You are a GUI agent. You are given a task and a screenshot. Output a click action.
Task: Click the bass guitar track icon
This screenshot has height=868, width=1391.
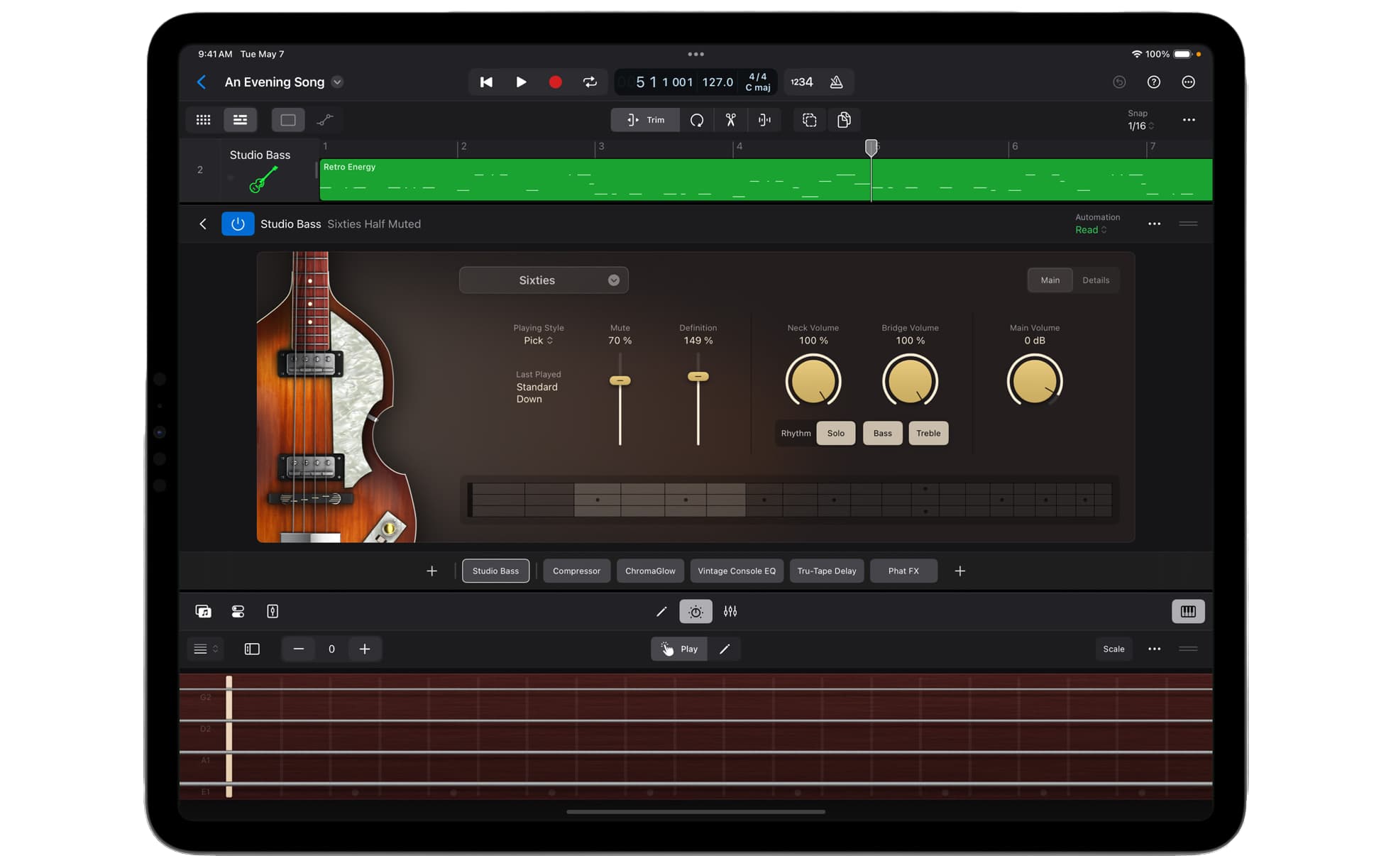click(x=263, y=180)
